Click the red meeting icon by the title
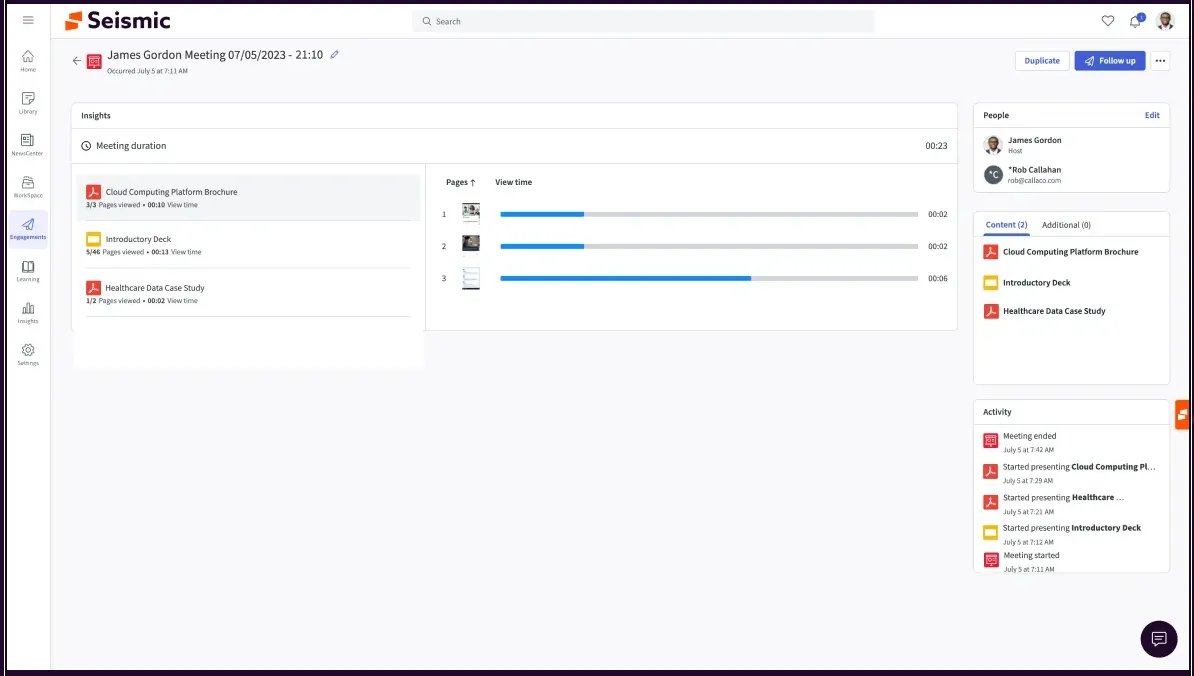 (x=94, y=62)
